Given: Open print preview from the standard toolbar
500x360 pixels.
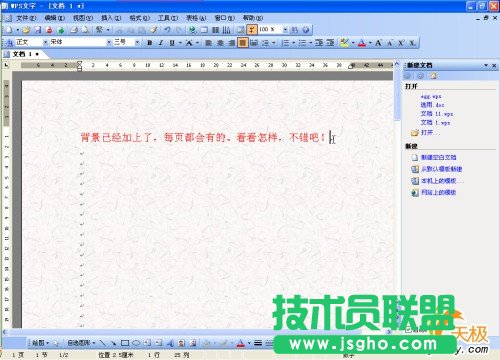Looking at the screenshot, I should point(85,30).
